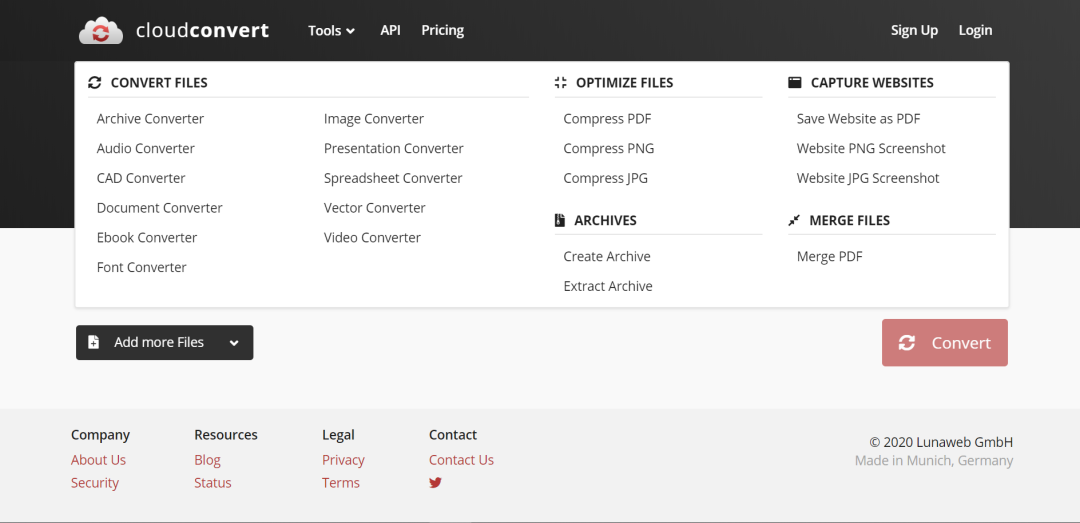Select Website PNG Screenshot

871,148
